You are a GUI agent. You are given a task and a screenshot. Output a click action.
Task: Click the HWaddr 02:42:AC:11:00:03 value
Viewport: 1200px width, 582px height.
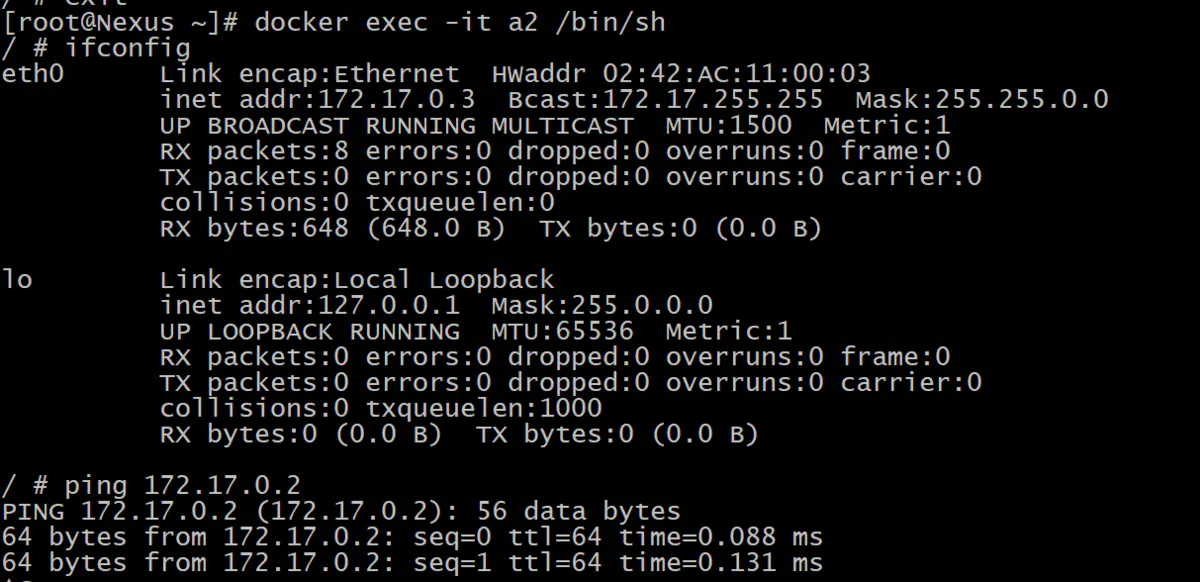(681, 73)
